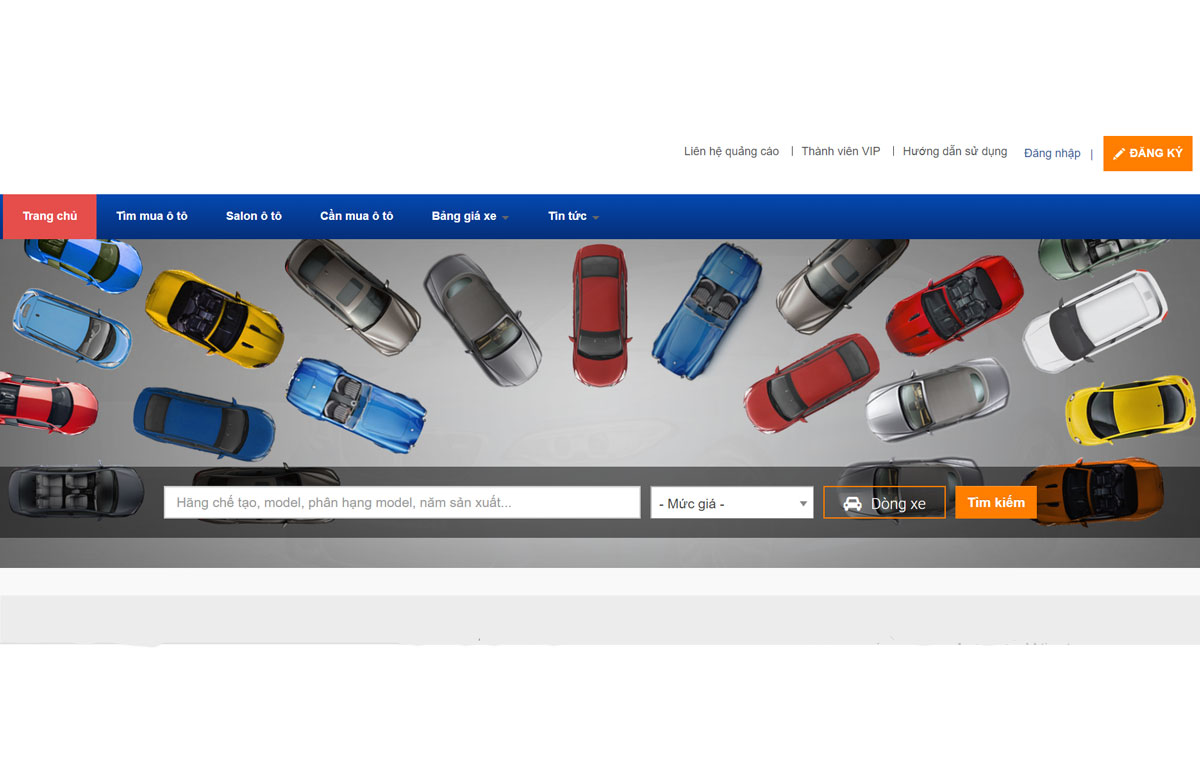Select the Dòng xe filter button
Image resolution: width=1200 pixels, height=768 pixels.
point(884,502)
